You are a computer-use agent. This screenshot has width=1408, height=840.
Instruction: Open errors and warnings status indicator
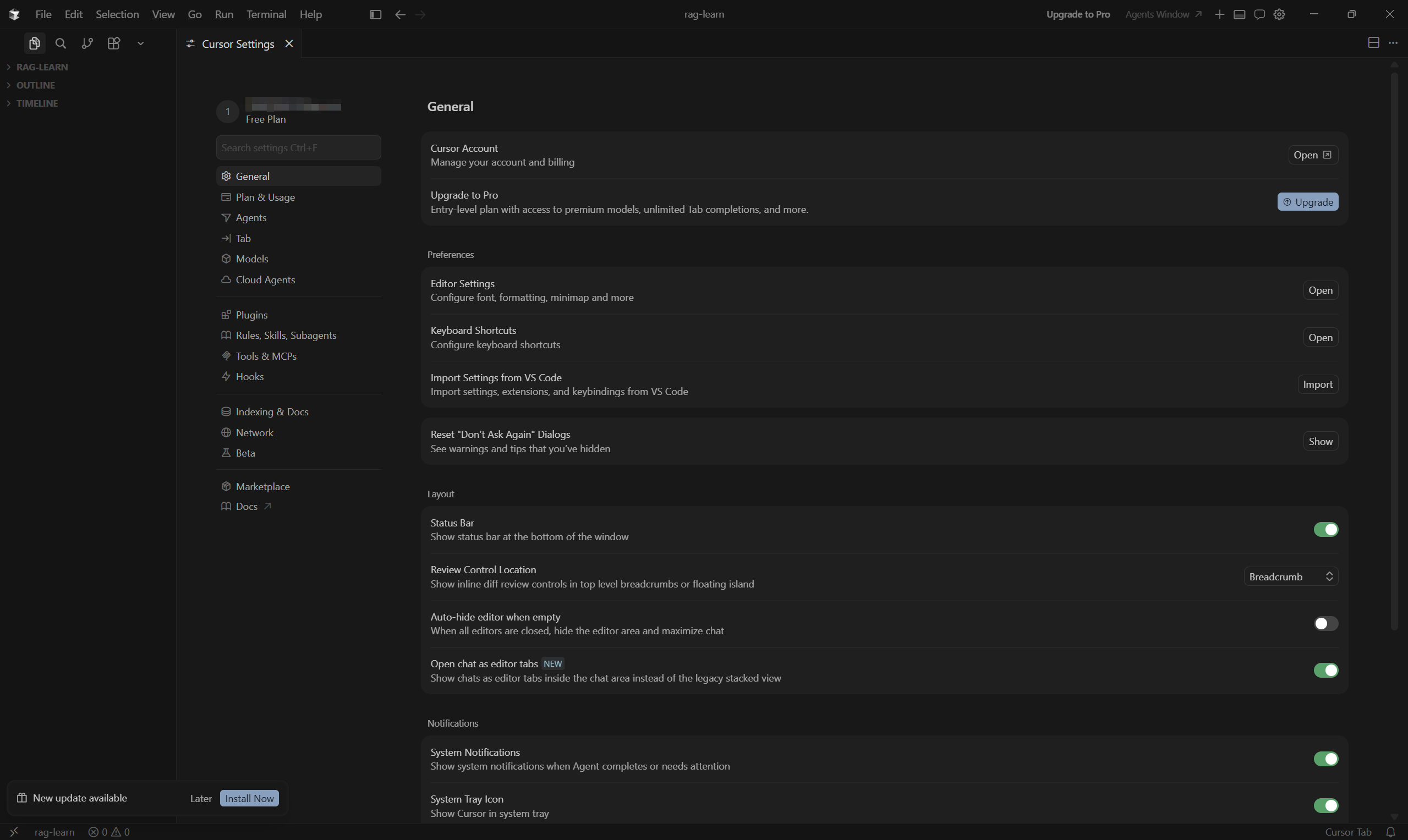pos(109,832)
